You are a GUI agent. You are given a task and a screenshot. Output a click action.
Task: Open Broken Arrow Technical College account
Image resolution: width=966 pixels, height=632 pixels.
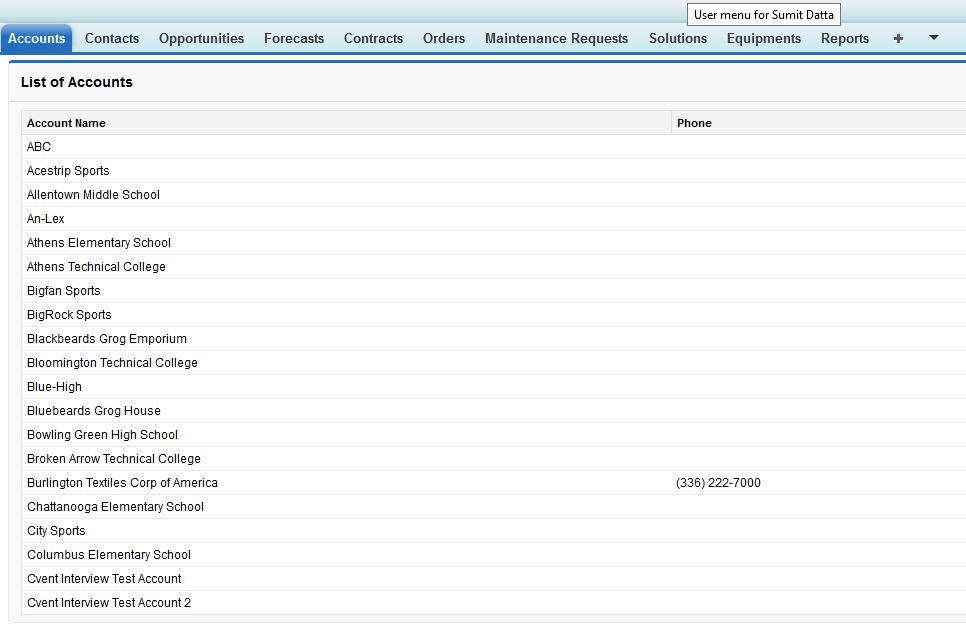tap(114, 459)
